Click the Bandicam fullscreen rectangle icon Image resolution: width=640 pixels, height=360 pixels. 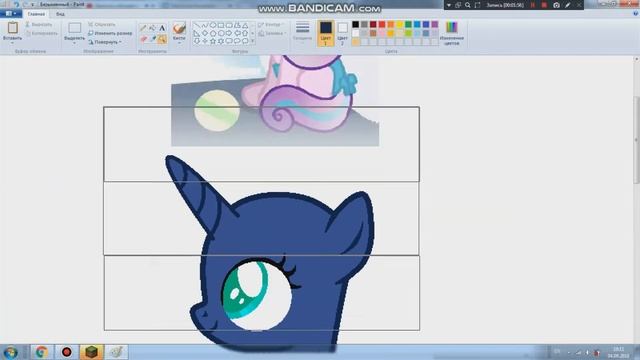[x=478, y=5]
